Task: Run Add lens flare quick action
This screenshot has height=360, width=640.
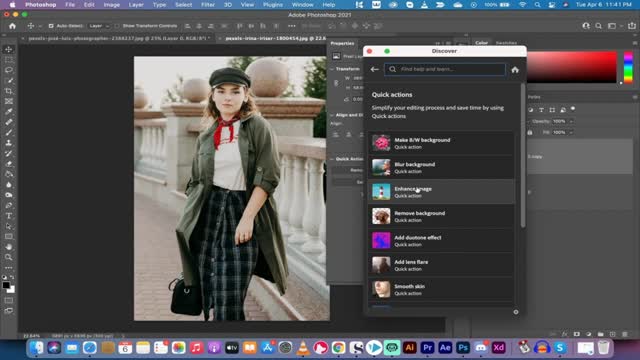Action: [x=441, y=265]
